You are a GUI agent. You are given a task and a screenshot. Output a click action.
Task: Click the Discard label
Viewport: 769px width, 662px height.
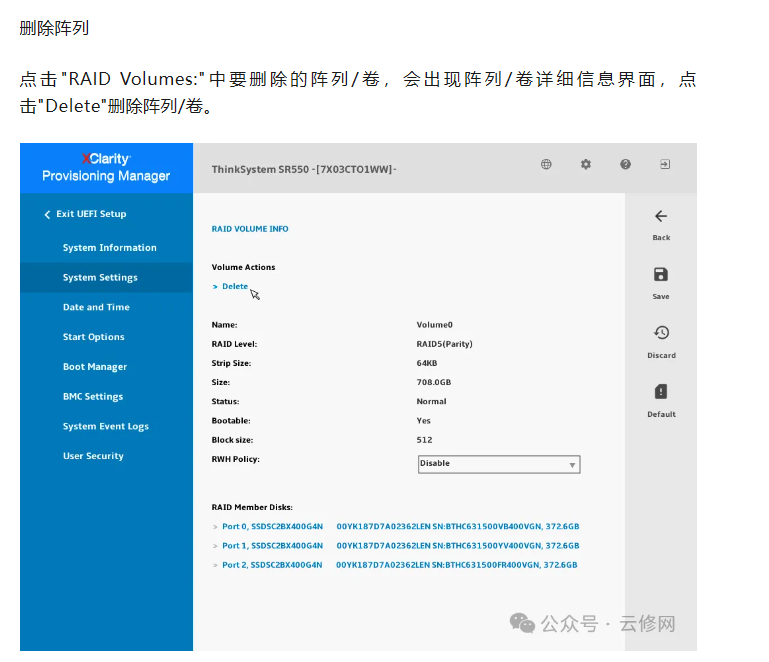(661, 356)
